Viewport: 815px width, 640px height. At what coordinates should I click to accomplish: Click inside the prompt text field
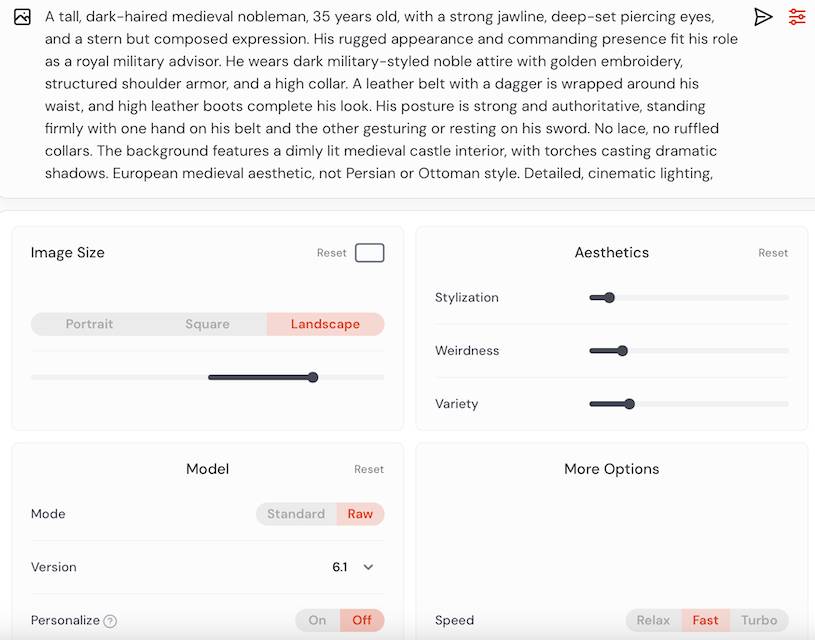coord(380,95)
